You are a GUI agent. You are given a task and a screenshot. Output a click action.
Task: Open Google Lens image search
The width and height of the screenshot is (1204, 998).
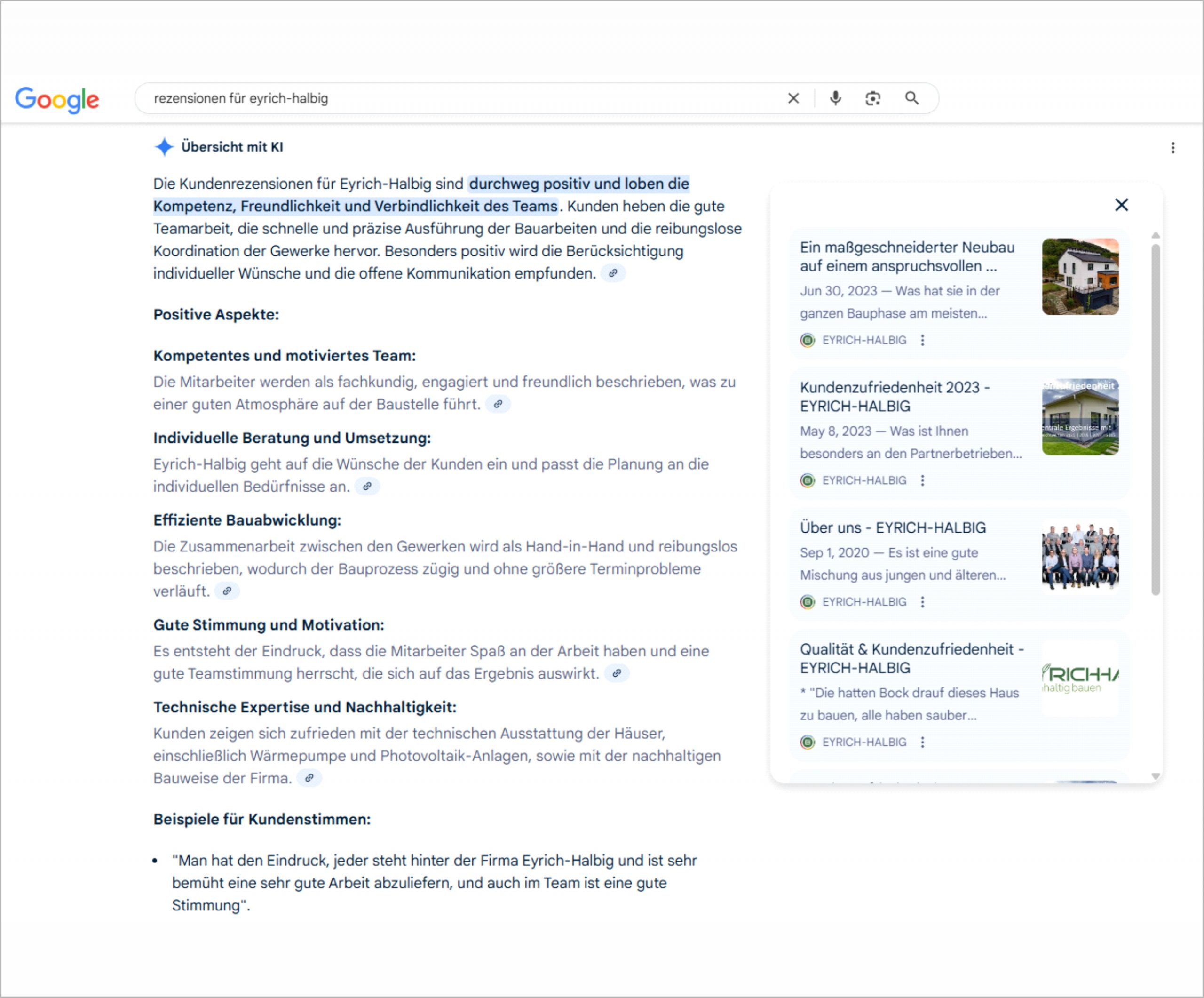coord(872,99)
